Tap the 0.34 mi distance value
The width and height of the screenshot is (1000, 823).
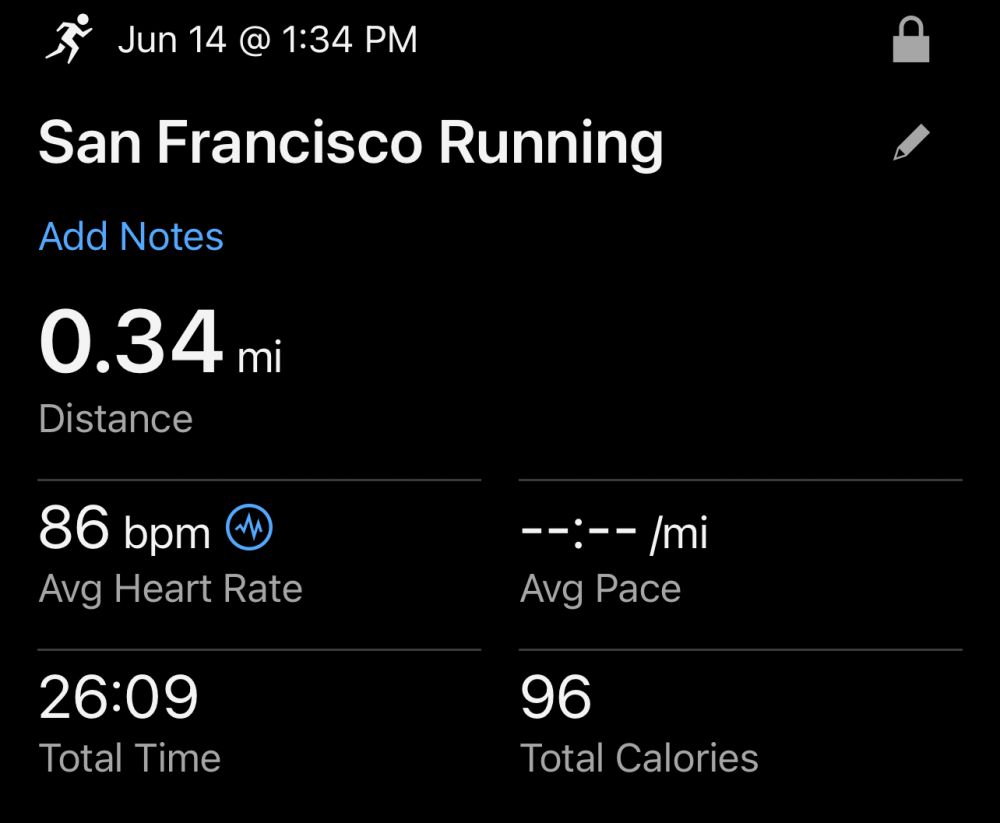coord(130,343)
